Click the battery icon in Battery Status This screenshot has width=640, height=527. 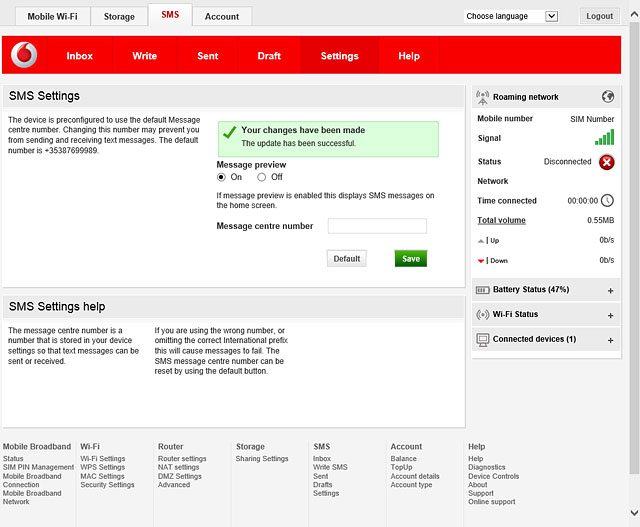[482, 290]
